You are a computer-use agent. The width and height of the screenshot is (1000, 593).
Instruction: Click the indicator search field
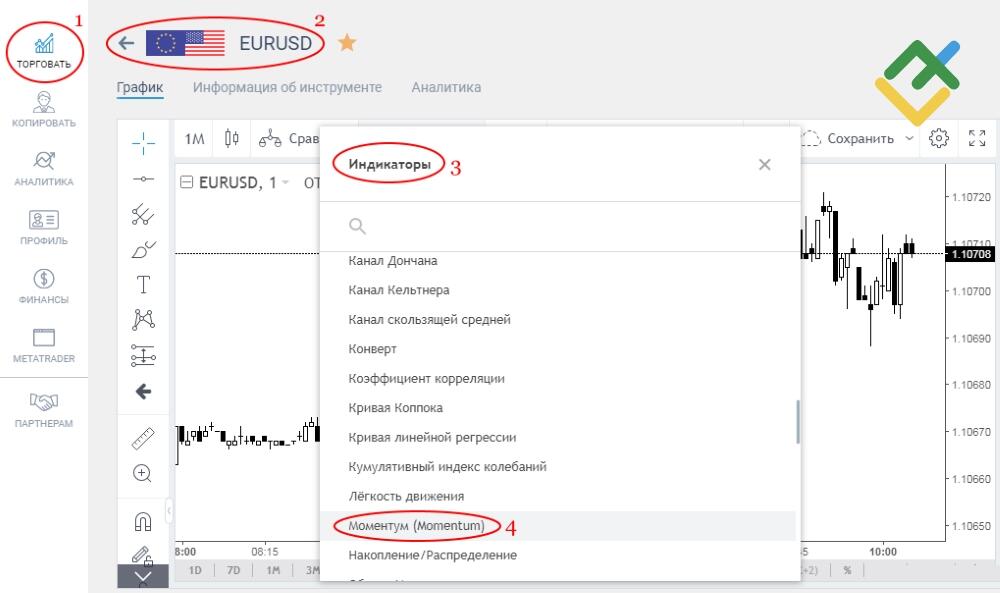point(560,226)
